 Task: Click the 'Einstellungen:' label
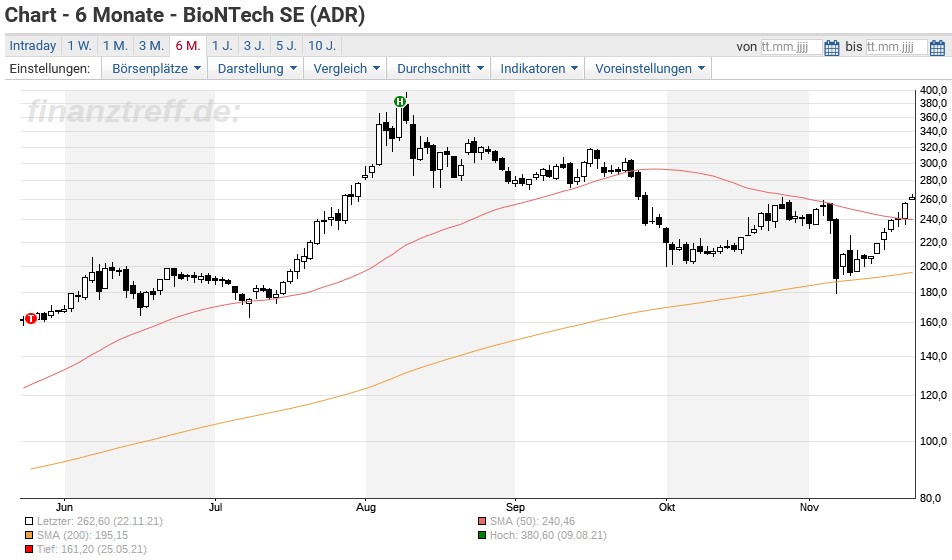50,69
